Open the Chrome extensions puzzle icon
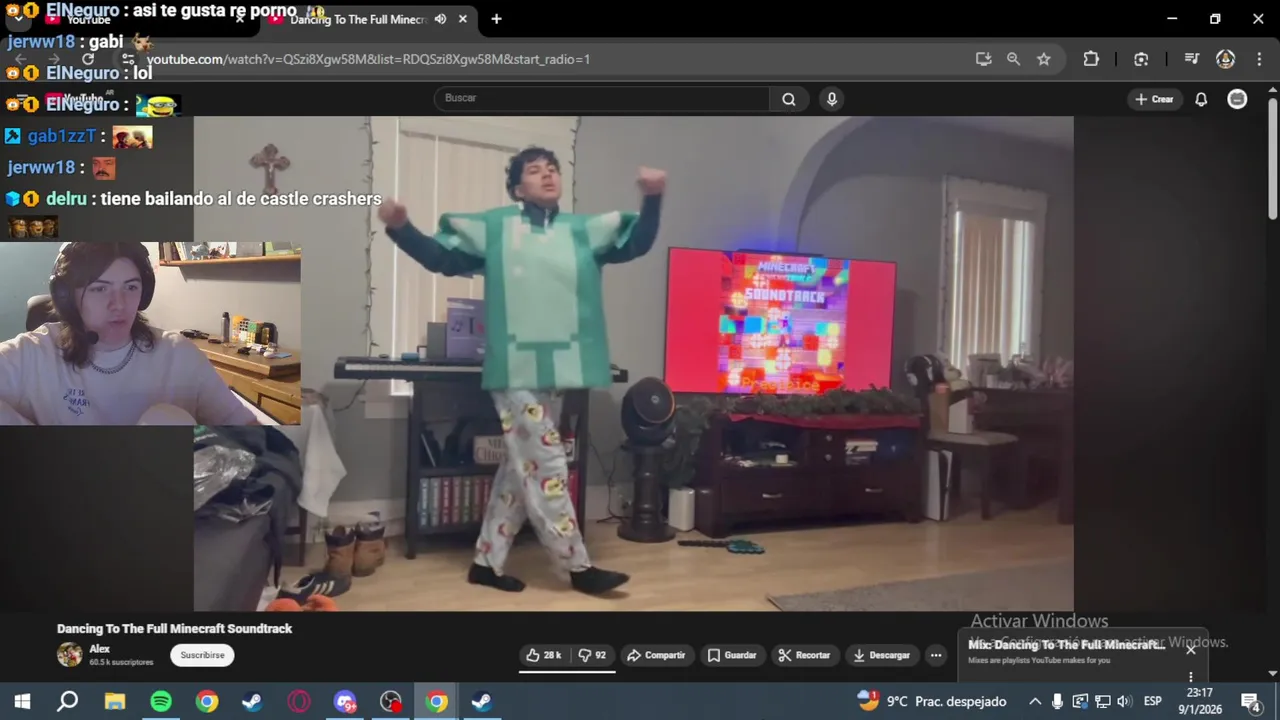Image resolution: width=1280 pixels, height=720 pixels. pyautogui.click(x=1091, y=59)
